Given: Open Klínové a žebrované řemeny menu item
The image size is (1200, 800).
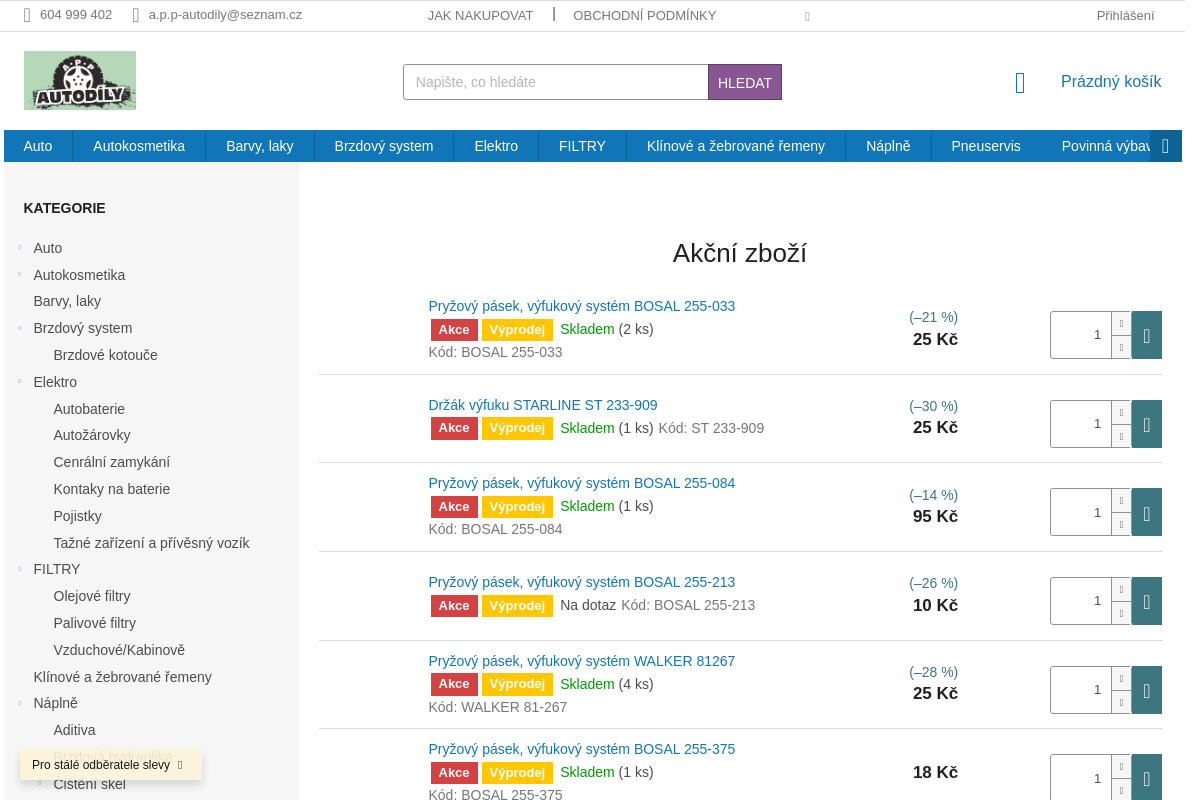Looking at the screenshot, I should (736, 146).
